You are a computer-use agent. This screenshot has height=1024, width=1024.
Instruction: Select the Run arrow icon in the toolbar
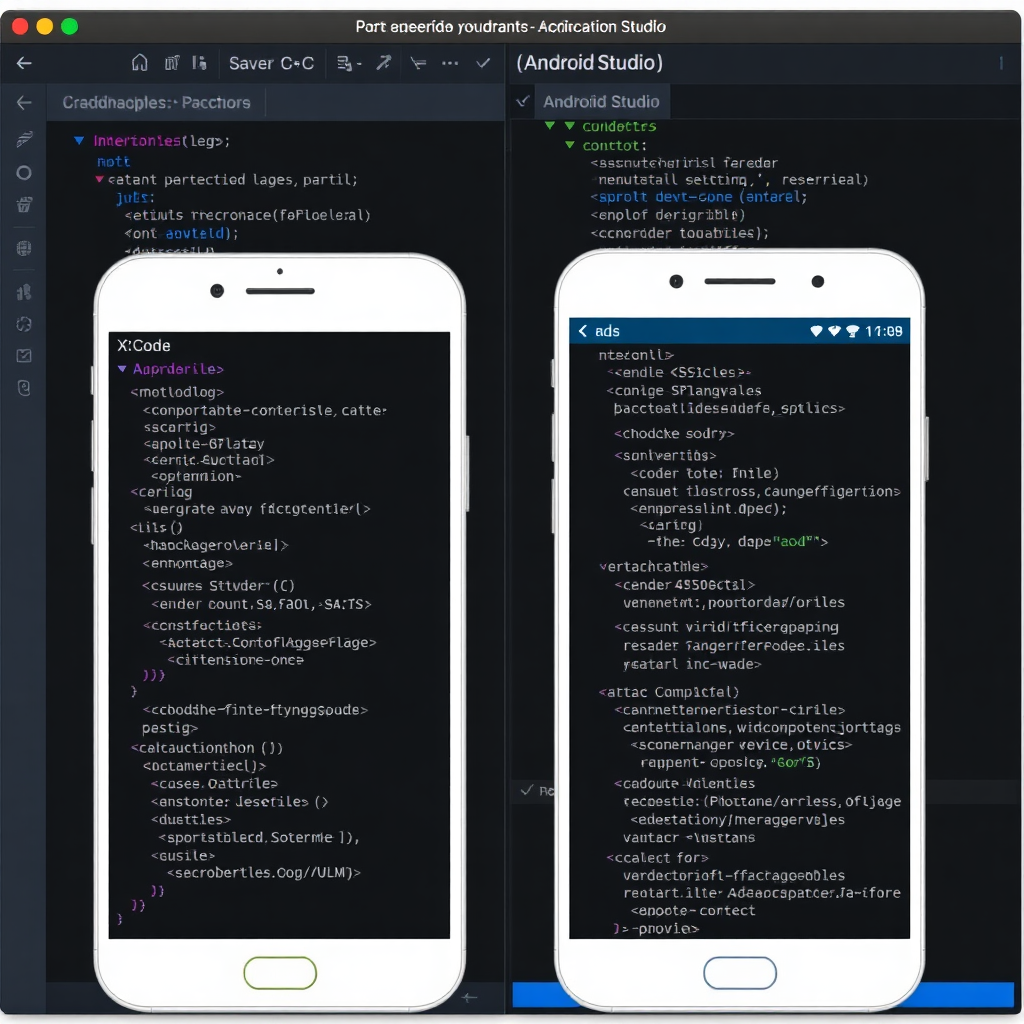click(383, 63)
